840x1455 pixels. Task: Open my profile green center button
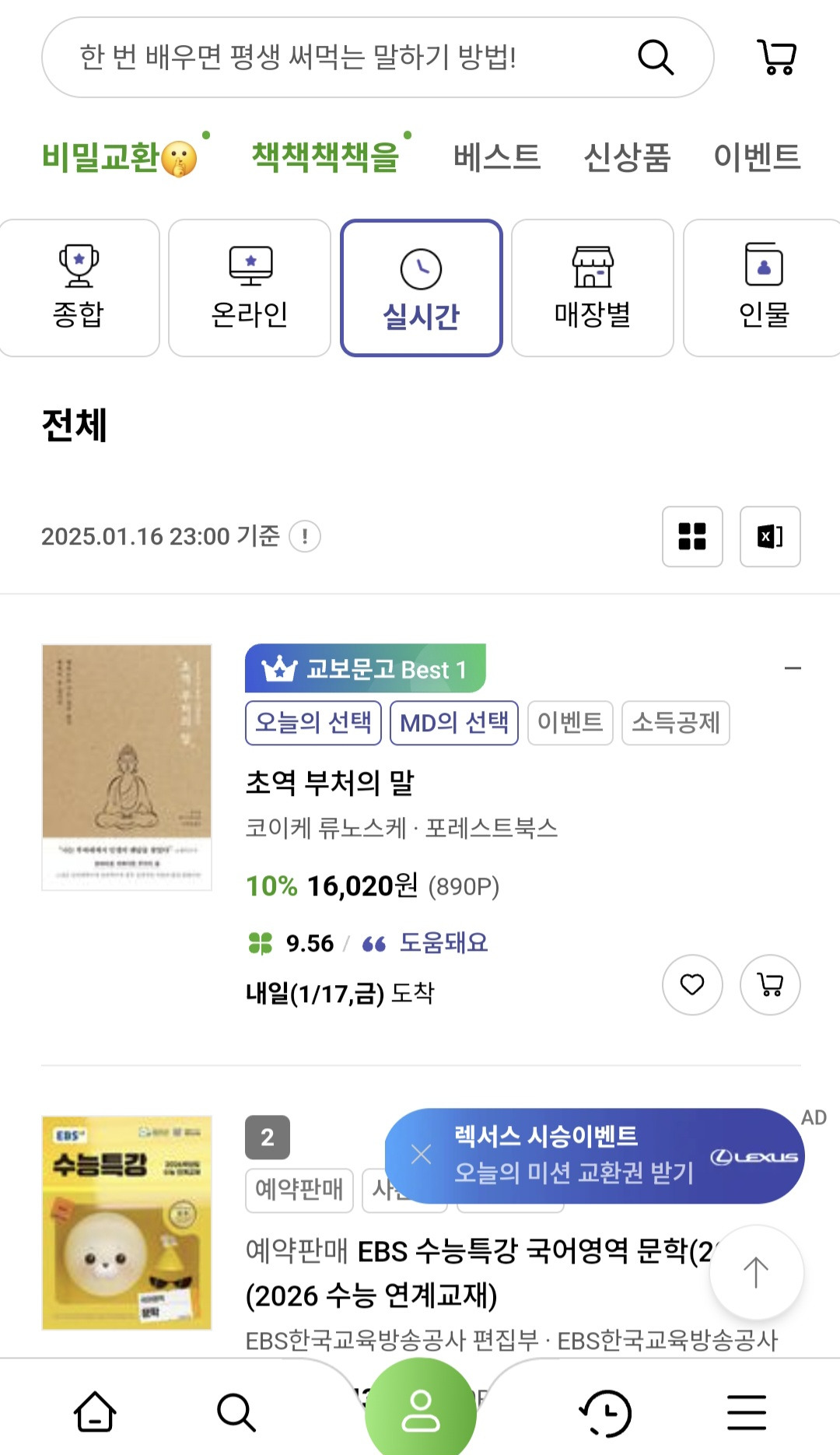[x=421, y=1410]
